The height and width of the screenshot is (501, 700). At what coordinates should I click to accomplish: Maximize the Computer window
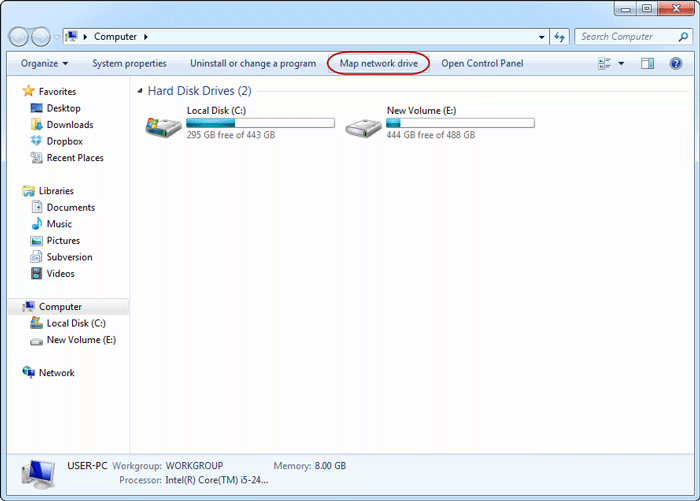point(646,8)
